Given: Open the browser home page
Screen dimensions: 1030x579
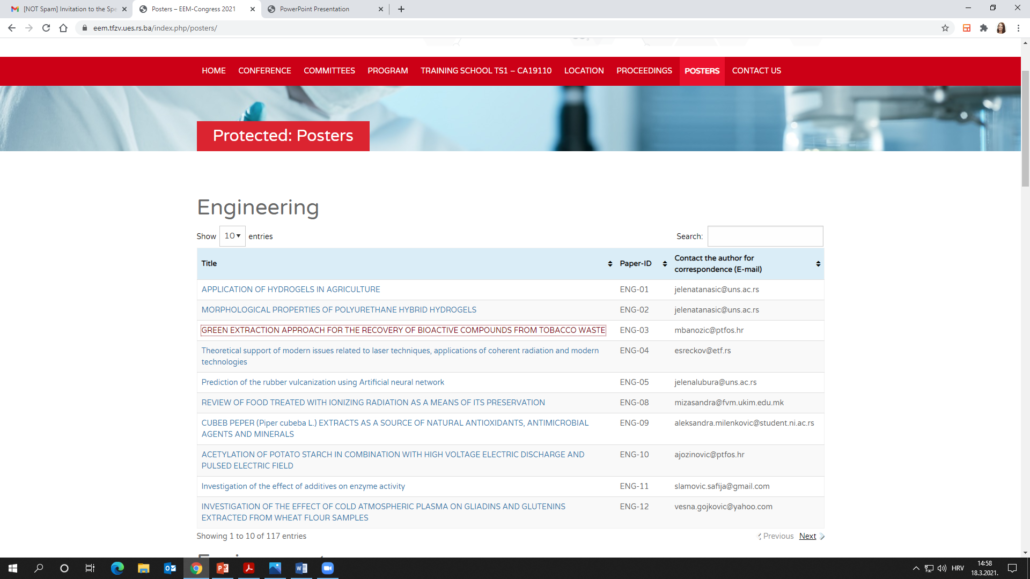Looking at the screenshot, I should click(63, 28).
